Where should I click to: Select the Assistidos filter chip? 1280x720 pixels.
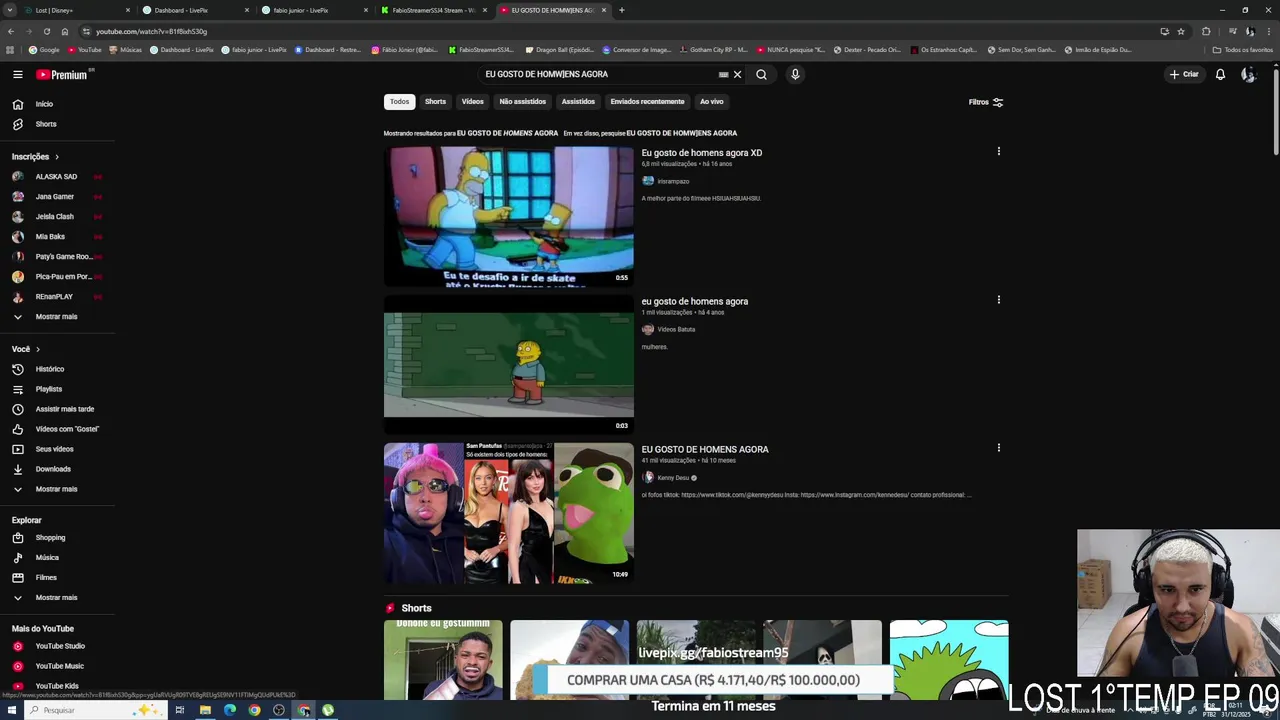[578, 102]
